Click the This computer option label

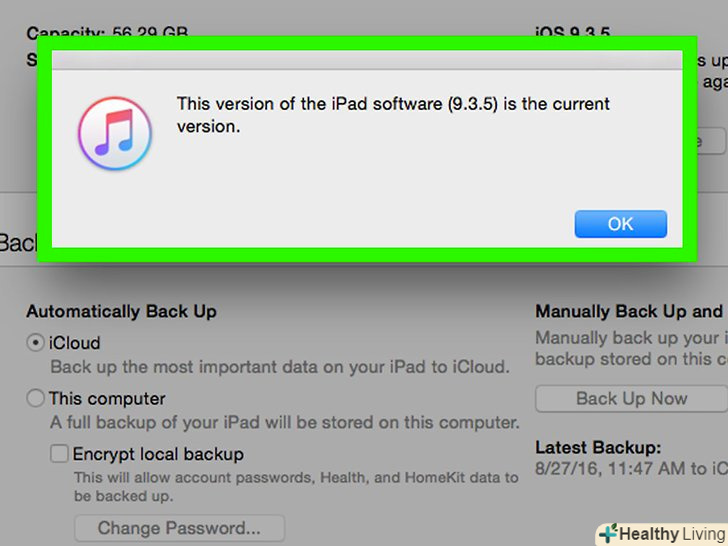(x=107, y=398)
